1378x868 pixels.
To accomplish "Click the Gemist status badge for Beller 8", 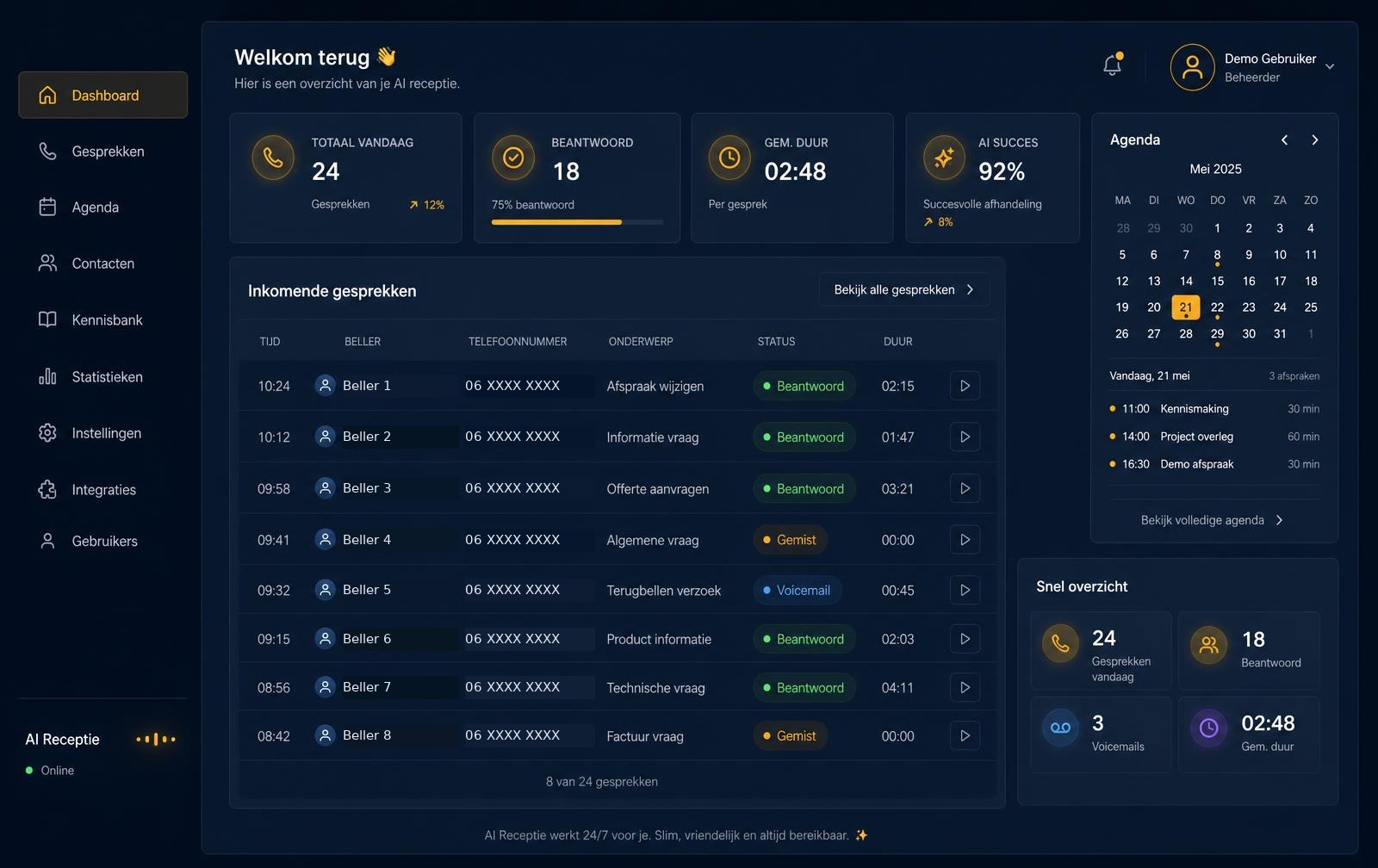I will pos(790,735).
